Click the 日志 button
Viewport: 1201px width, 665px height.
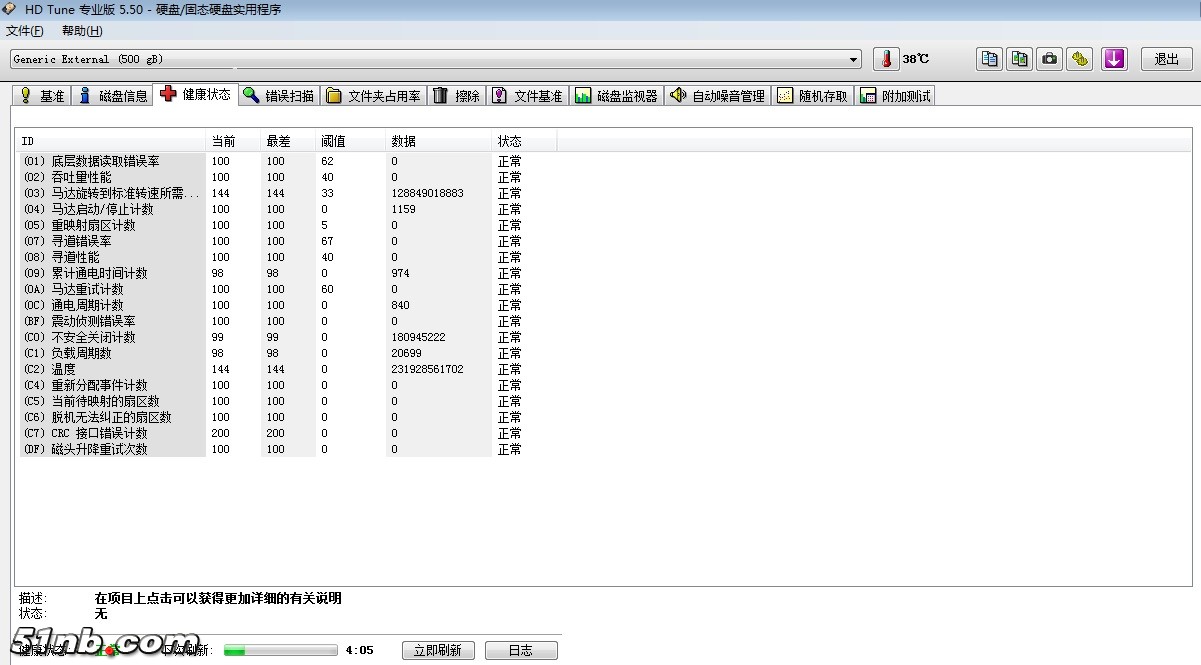coord(520,650)
